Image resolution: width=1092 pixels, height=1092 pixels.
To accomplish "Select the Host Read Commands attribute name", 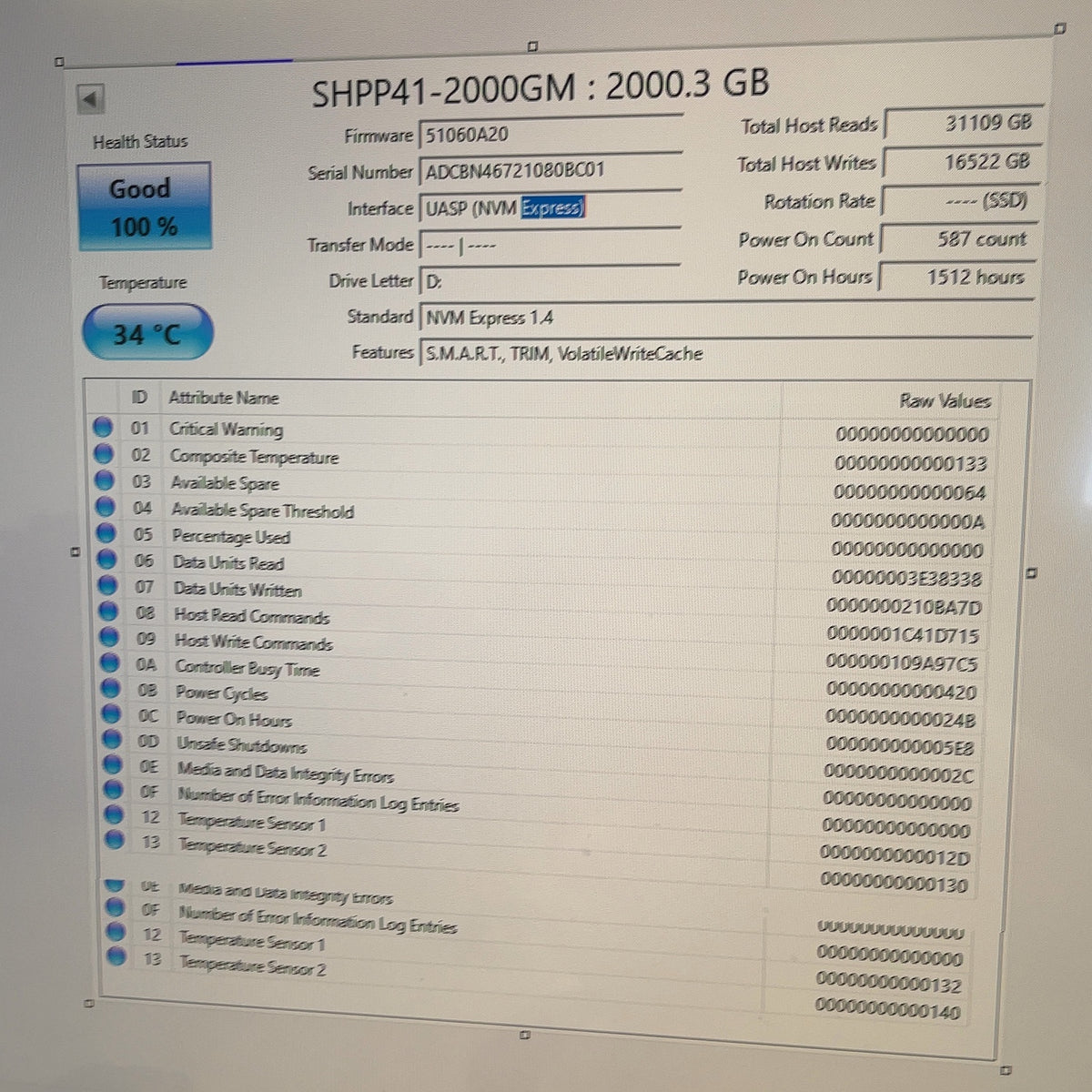I will coord(252,616).
